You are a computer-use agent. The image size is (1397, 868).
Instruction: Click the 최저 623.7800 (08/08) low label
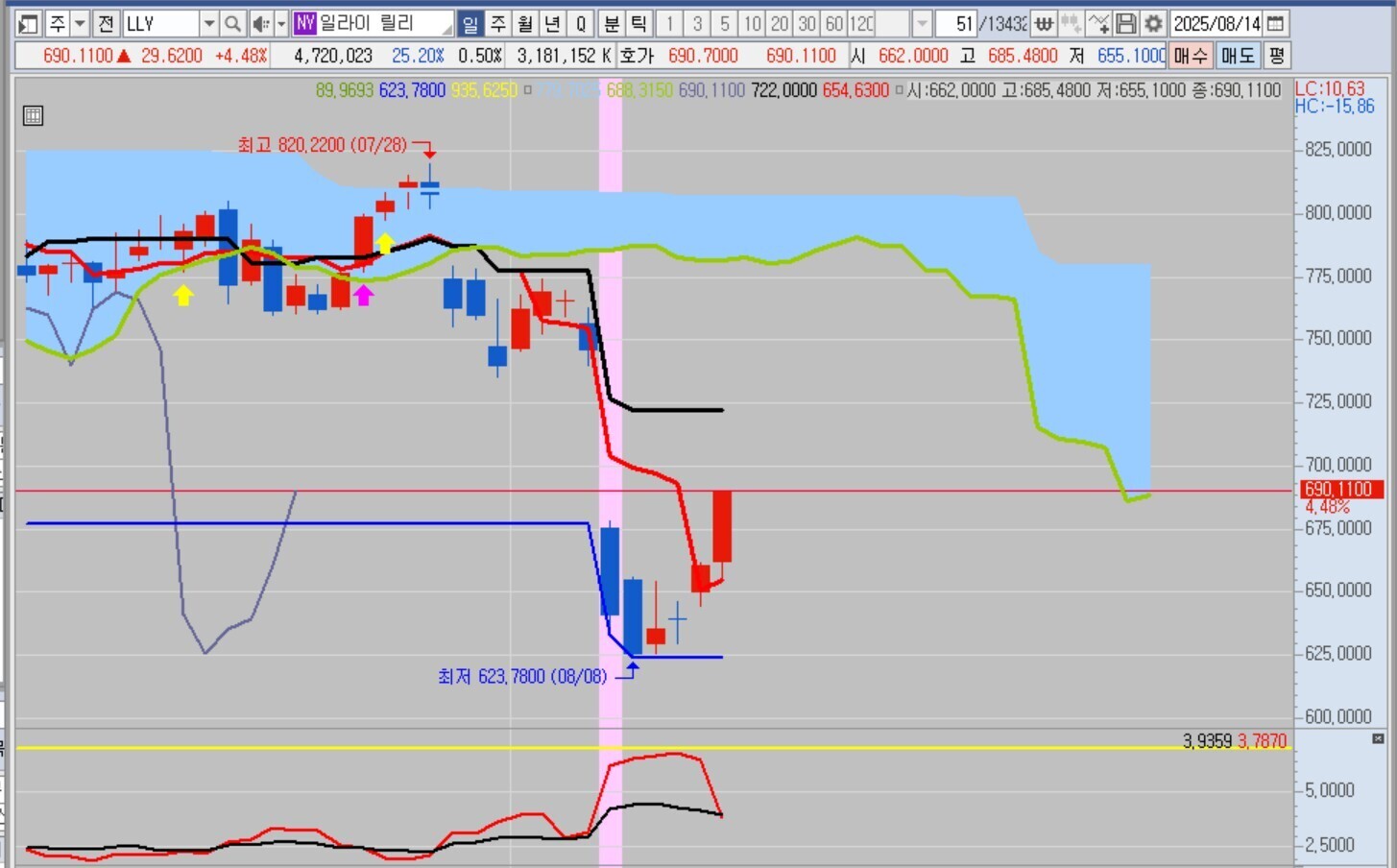pyautogui.click(x=522, y=677)
